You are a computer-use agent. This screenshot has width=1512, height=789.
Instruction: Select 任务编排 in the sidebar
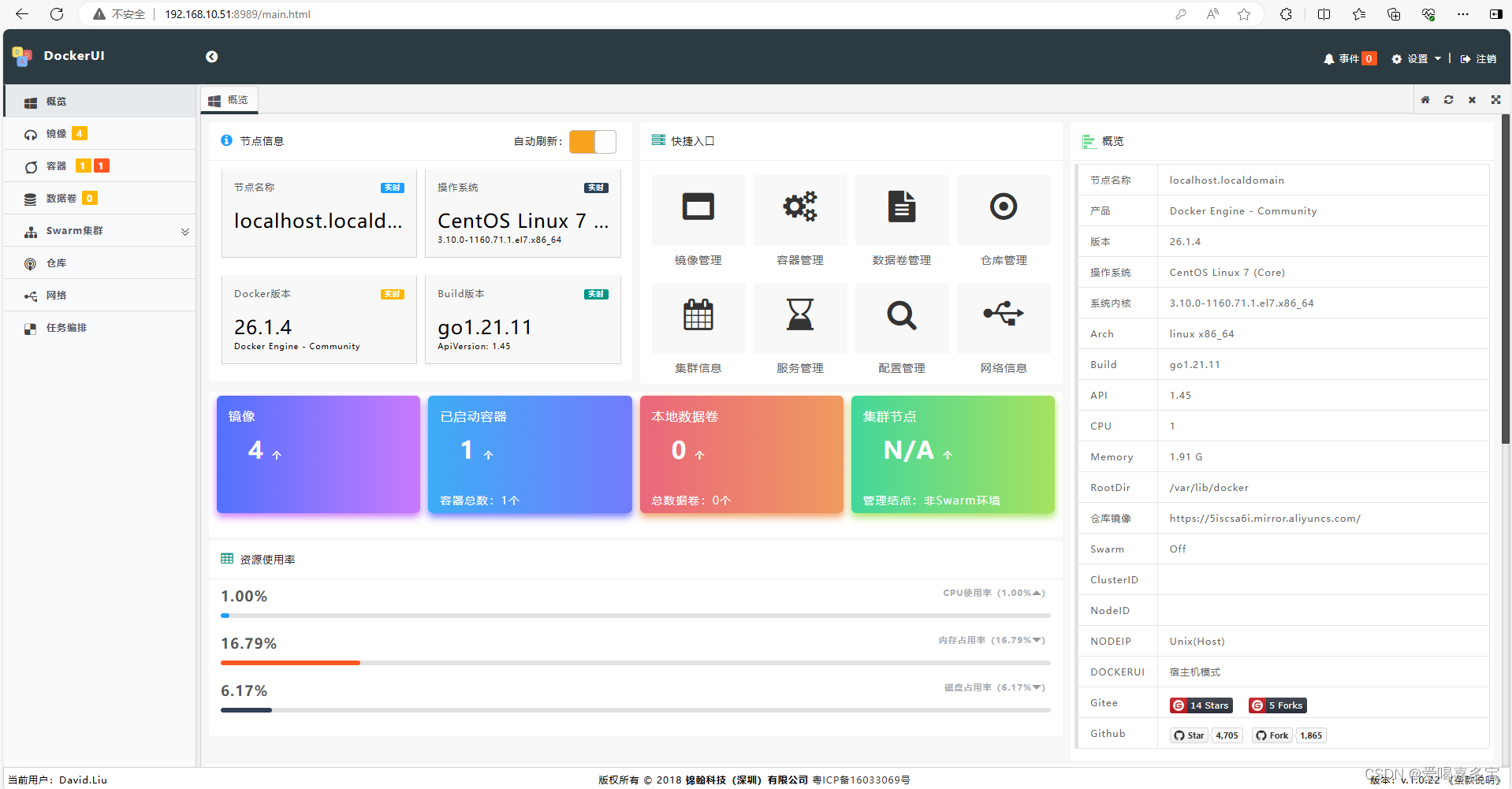coord(100,328)
